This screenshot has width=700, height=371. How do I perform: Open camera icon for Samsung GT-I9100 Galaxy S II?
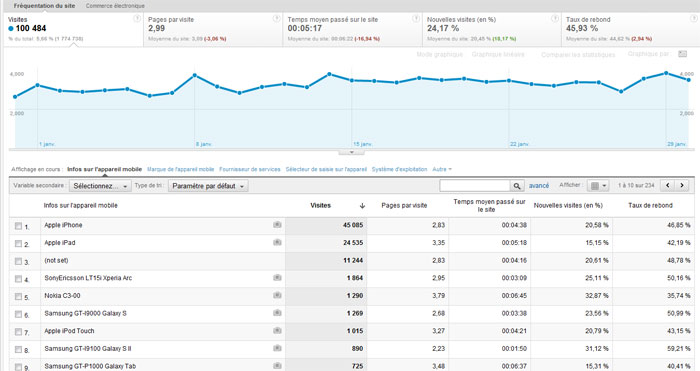277,348
